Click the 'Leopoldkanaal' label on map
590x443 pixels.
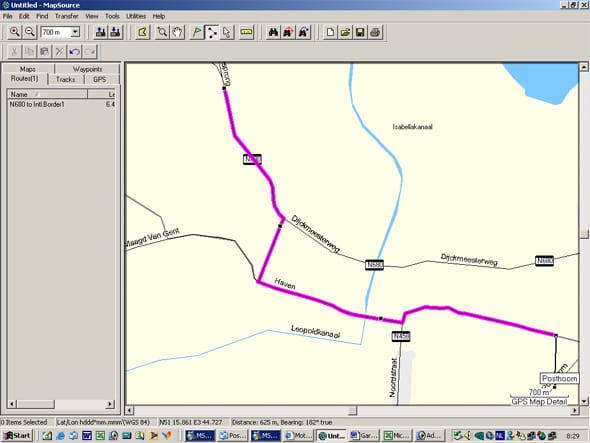point(316,331)
